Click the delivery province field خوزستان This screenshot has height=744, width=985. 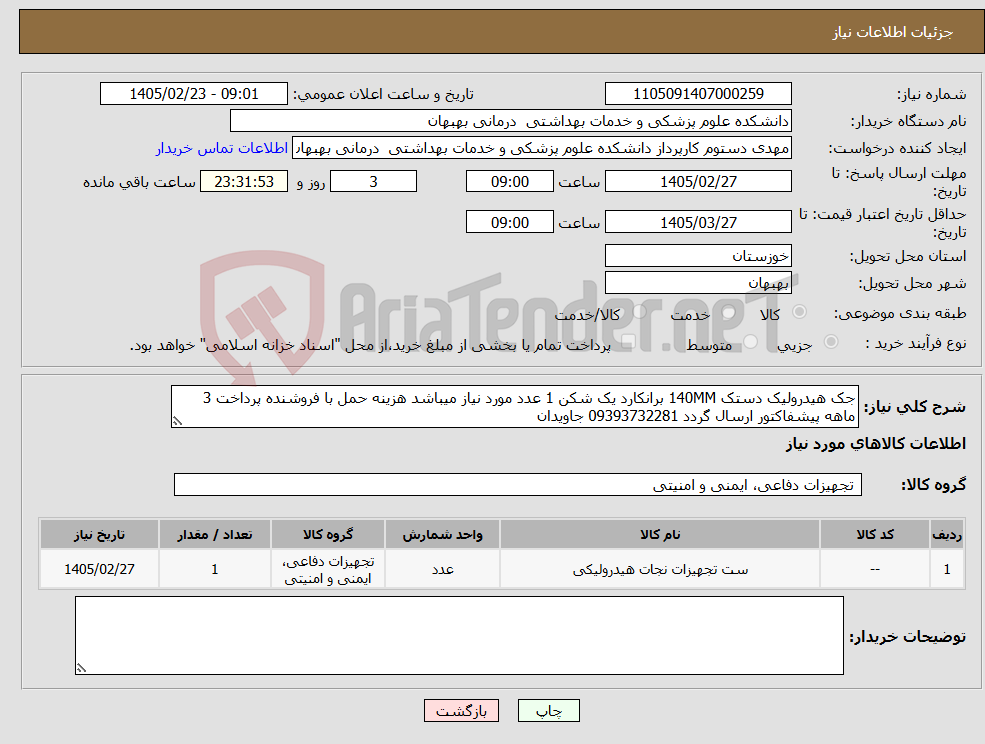tap(698, 256)
